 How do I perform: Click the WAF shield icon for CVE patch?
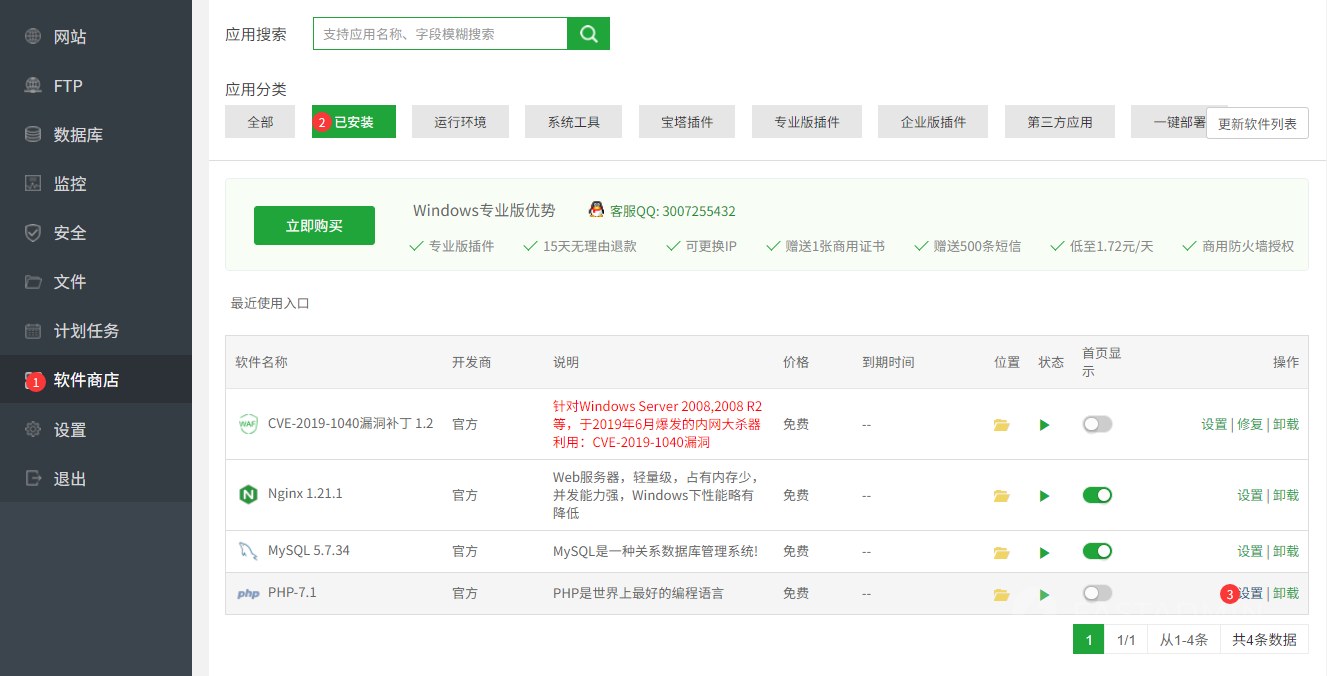click(248, 423)
